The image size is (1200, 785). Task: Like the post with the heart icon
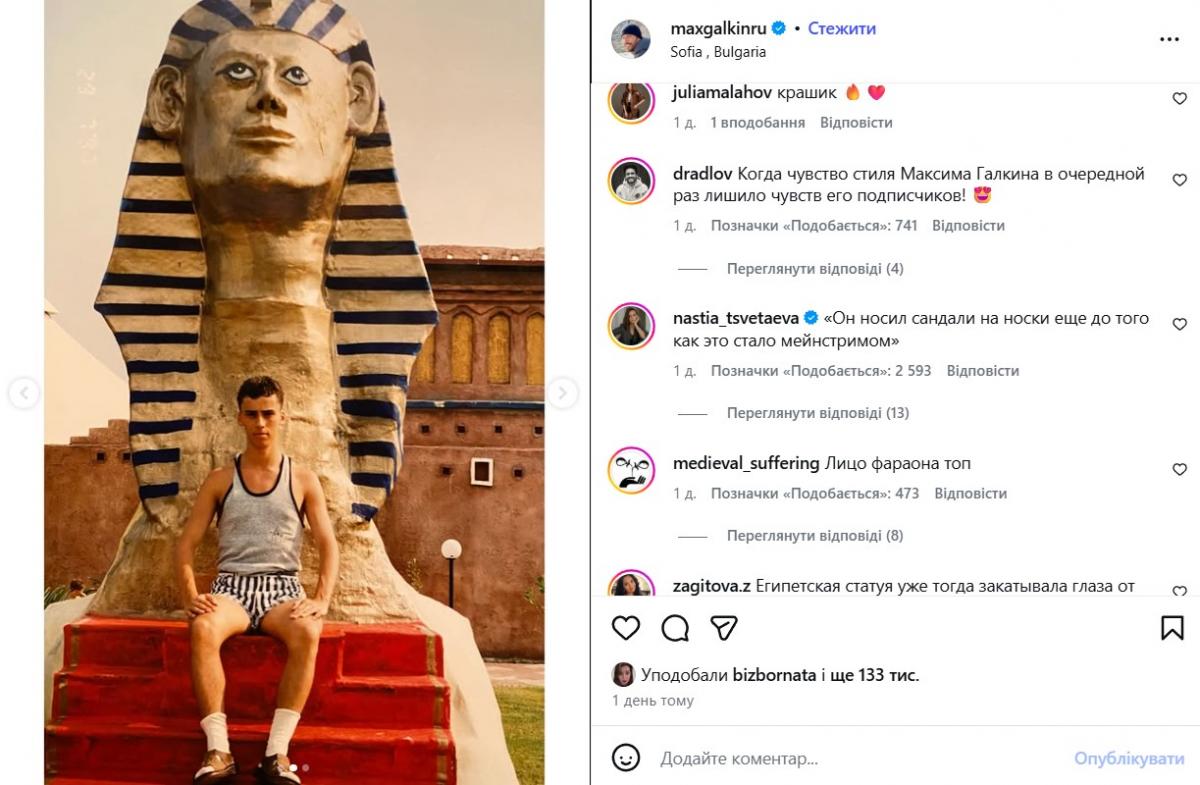click(626, 628)
